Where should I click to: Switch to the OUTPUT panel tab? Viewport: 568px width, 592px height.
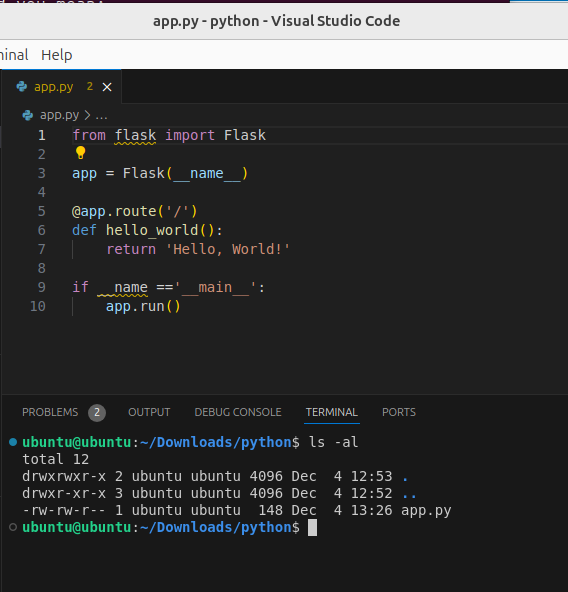pyautogui.click(x=149, y=412)
